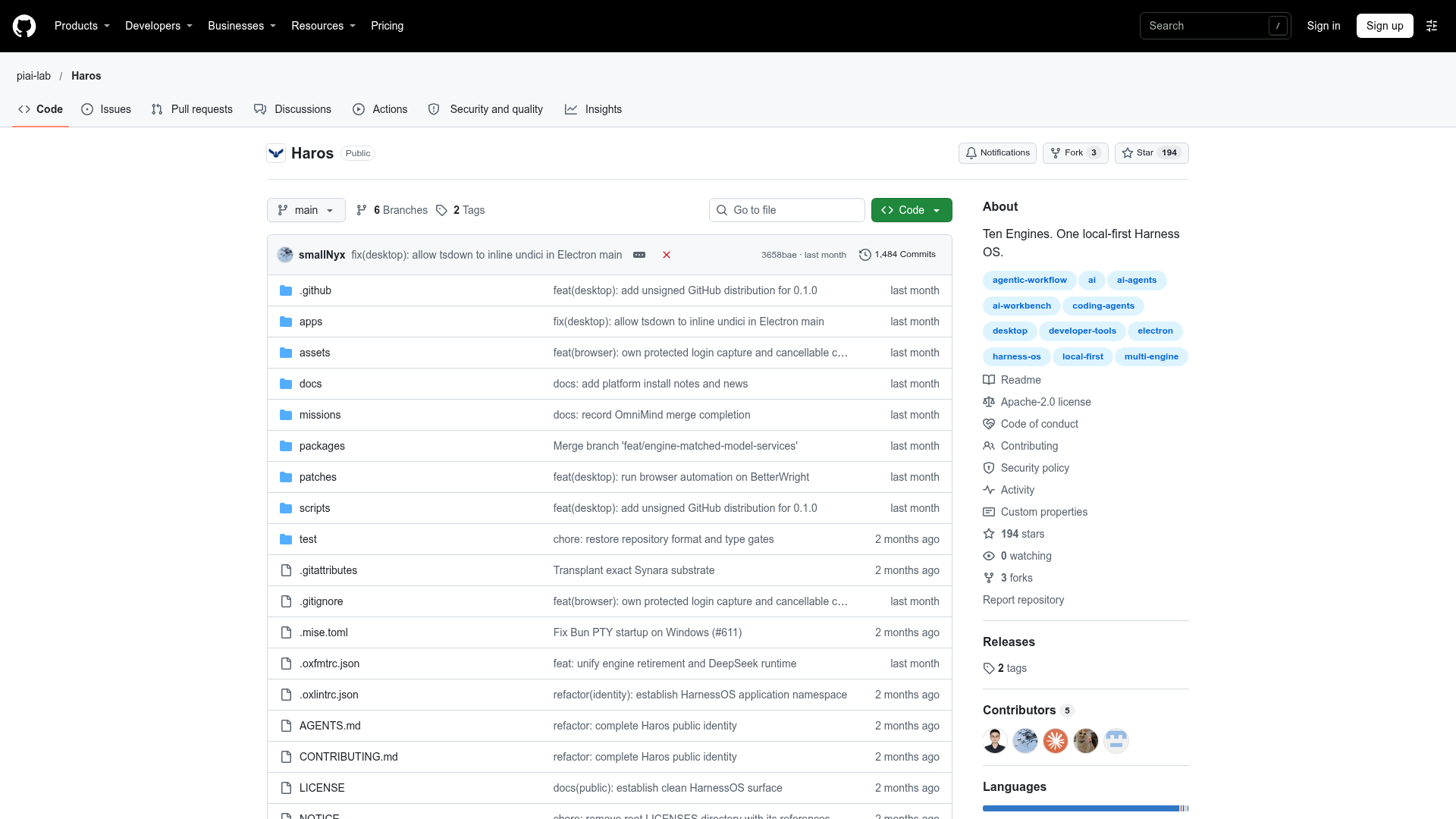Screen dimensions: 1456x819
Task: Toggle Star for the Haros repository
Action: 1151,153
